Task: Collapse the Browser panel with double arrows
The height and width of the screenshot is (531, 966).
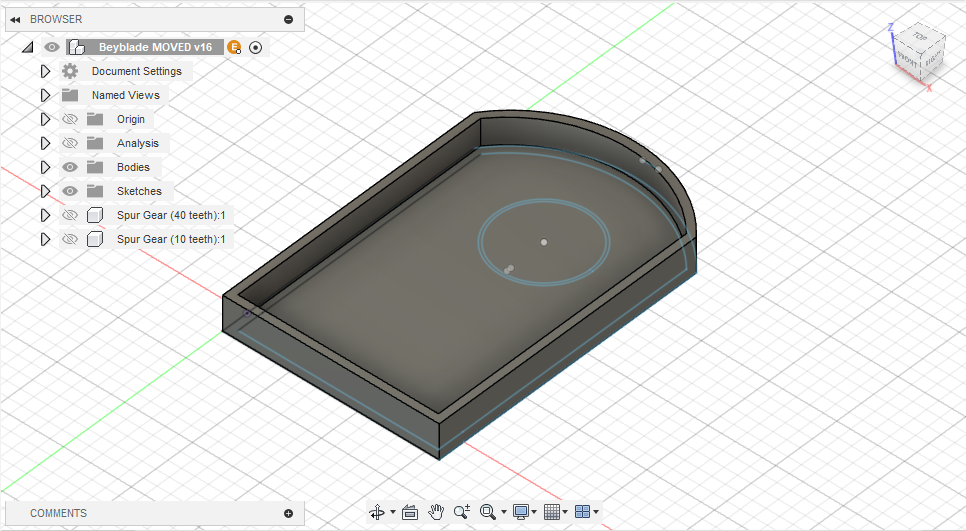Action: 15,20
